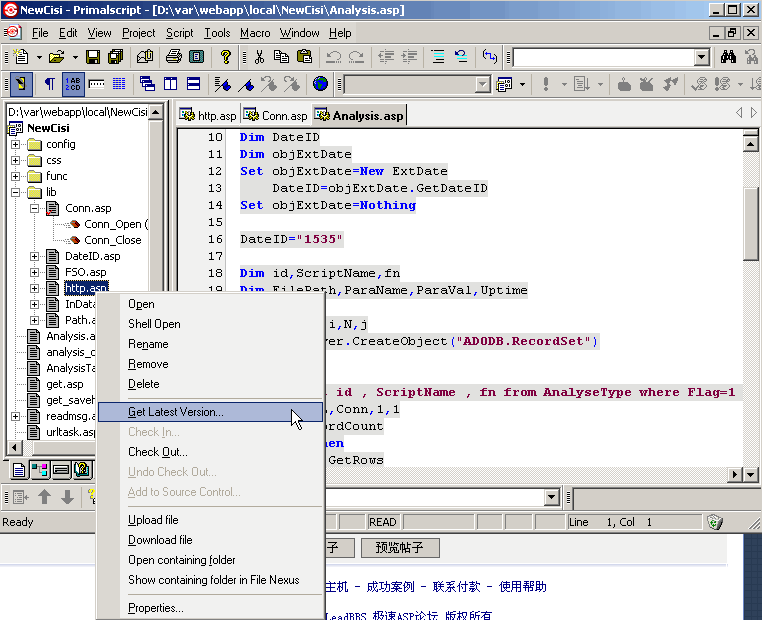Click the Save floppy disk icon

pyautogui.click(x=92, y=57)
